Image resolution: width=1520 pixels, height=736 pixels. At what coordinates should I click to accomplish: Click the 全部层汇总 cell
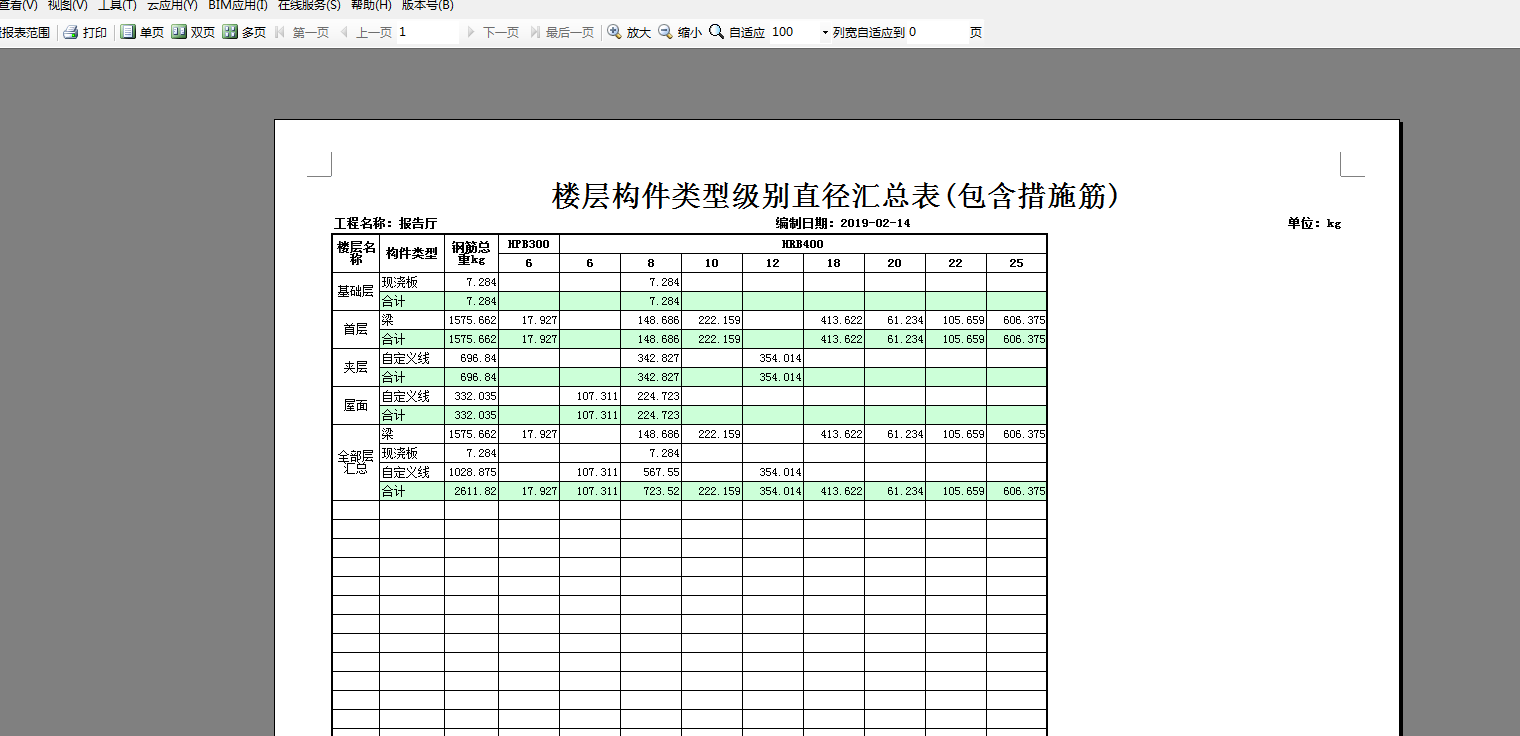[356, 463]
